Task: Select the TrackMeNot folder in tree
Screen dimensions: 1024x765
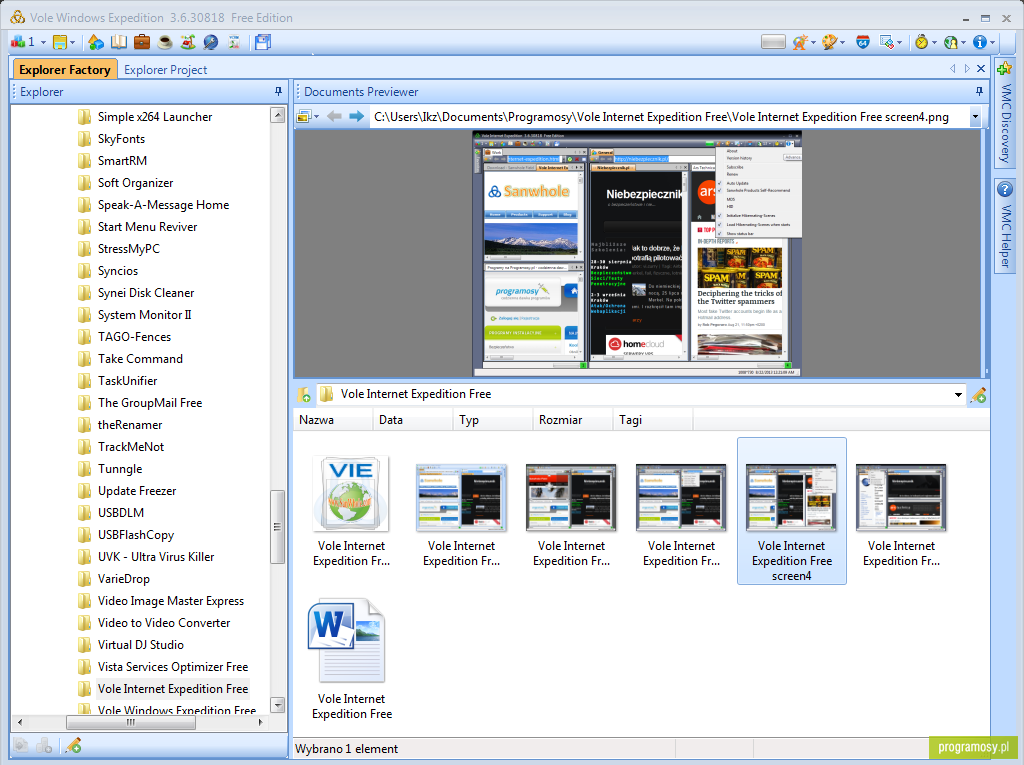Action: tap(131, 447)
